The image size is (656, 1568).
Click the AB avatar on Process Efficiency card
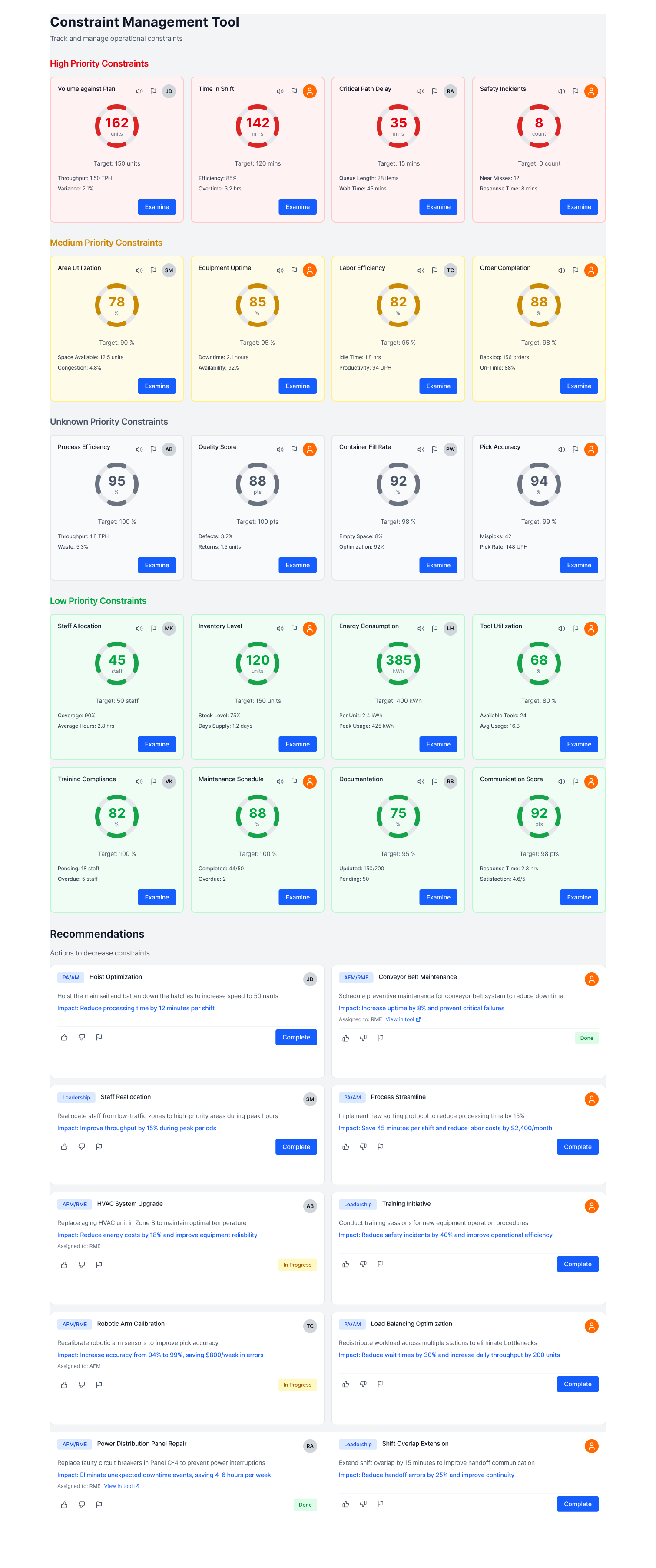[169, 449]
